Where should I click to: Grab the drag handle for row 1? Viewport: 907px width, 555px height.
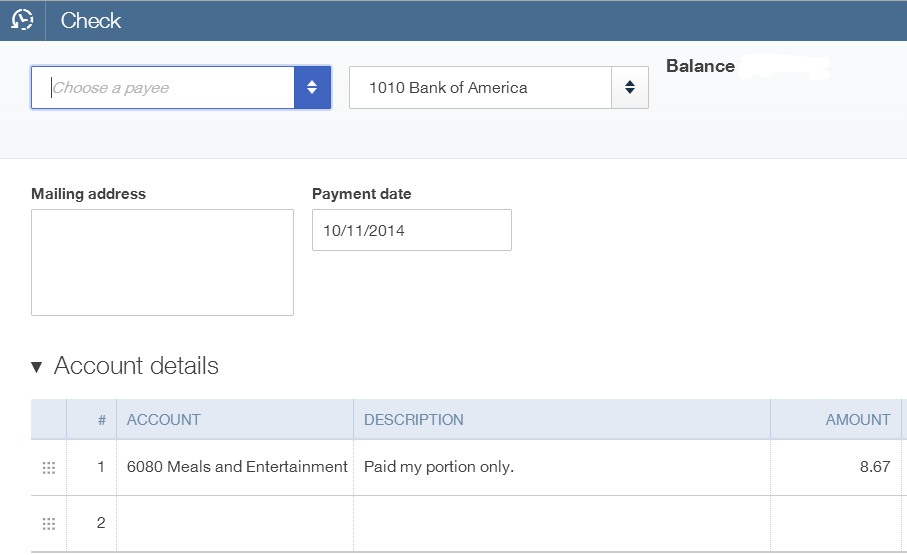point(49,468)
